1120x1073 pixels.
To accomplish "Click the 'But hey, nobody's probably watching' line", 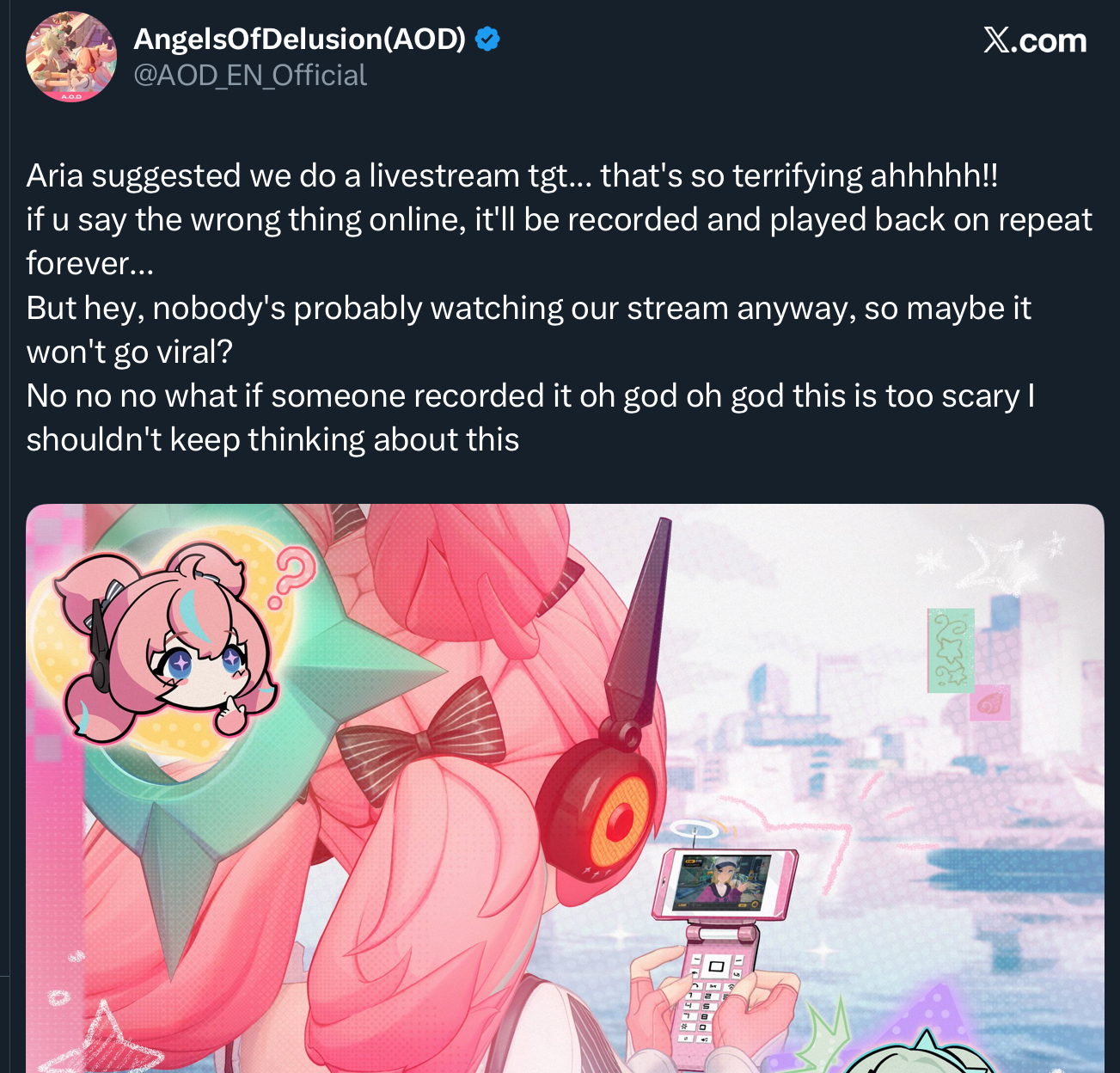I will pyautogui.click(x=529, y=329).
